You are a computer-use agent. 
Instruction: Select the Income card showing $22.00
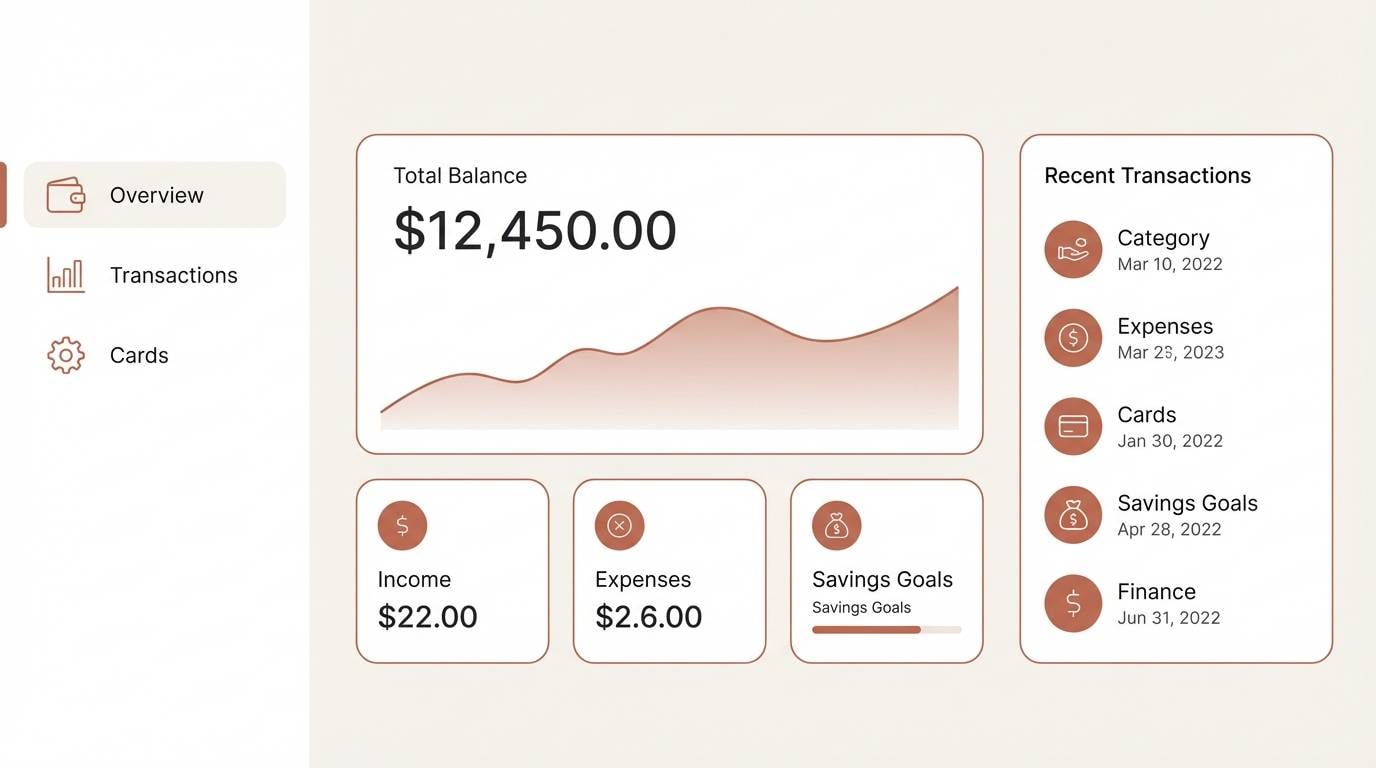tap(452, 570)
